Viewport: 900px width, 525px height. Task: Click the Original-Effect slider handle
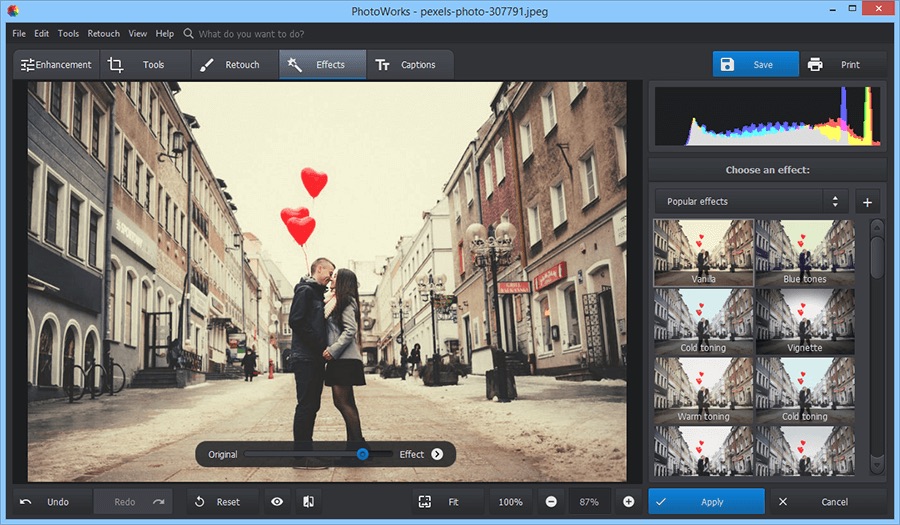pyautogui.click(x=362, y=454)
